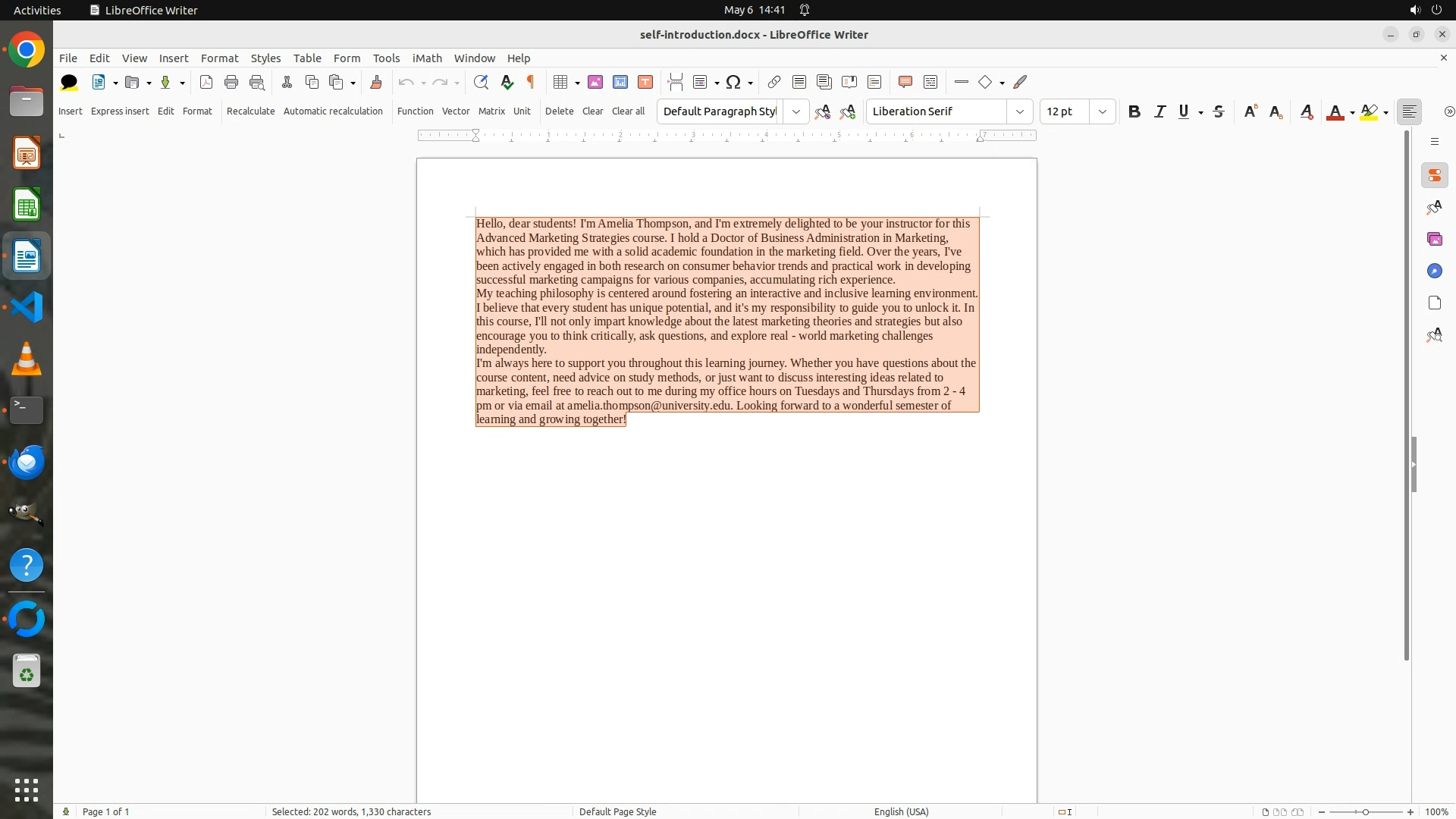
Task: Open the sidebar Gallery panel icon
Action: (x=1434, y=239)
